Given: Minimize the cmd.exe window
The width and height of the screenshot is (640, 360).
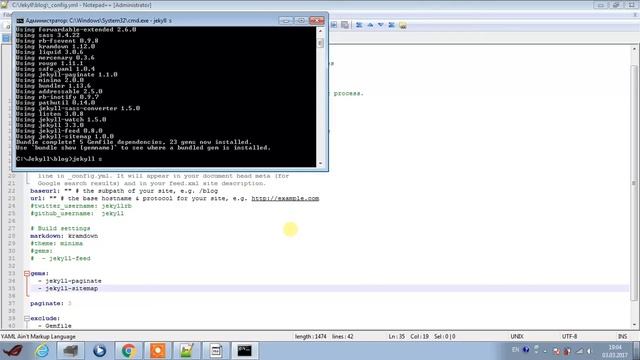Looking at the screenshot, I should point(286,20).
